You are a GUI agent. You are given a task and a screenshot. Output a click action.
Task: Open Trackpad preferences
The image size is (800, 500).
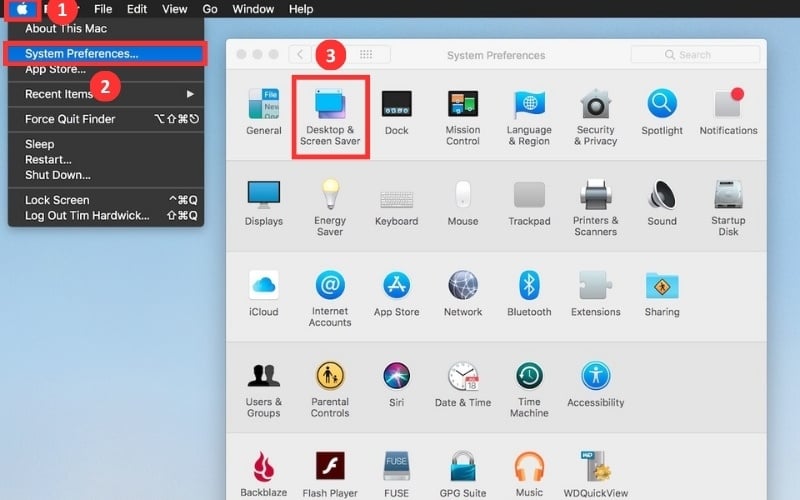pyautogui.click(x=529, y=203)
